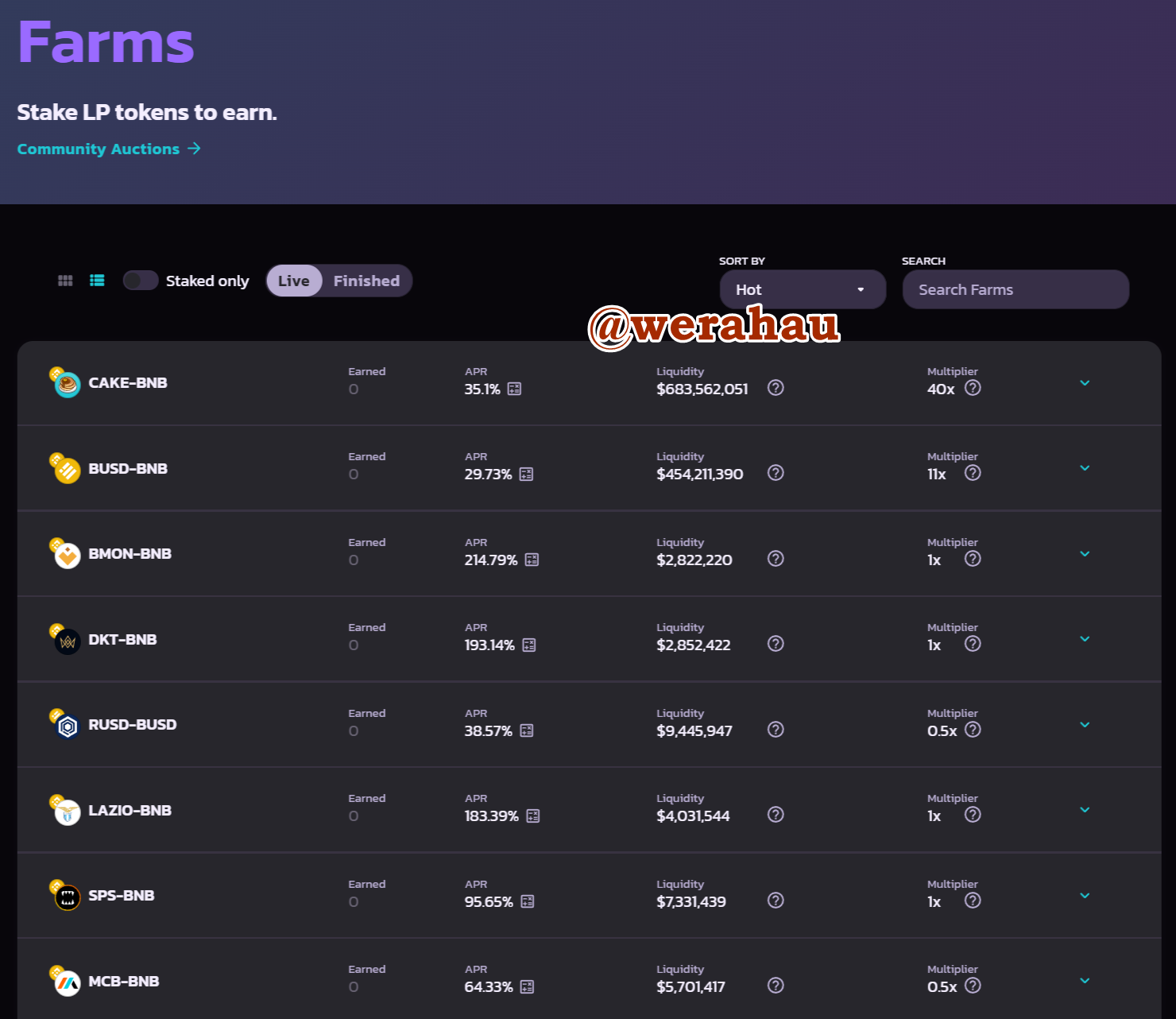Screen dimensions: 1176x1019
Task: Open APR calculator for SPS-BNB
Action: point(527,901)
